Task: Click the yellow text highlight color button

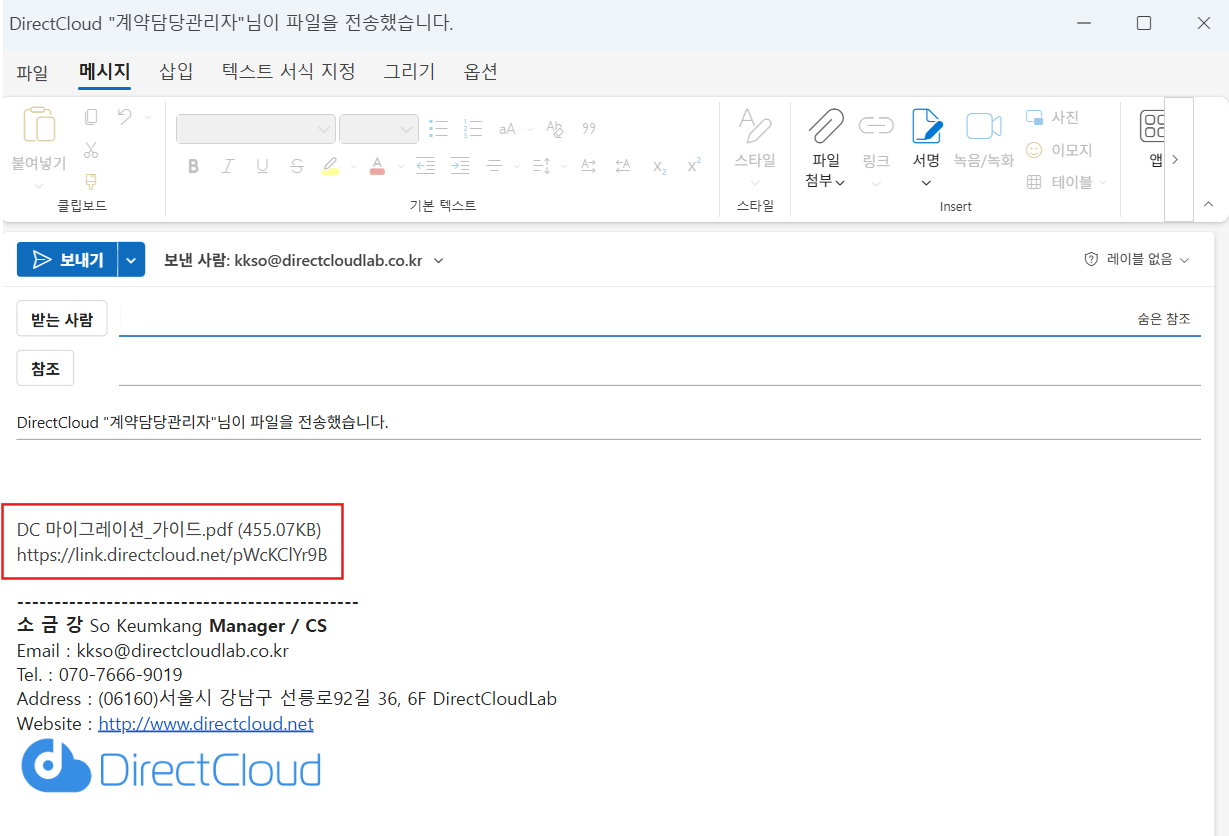Action: [330, 166]
